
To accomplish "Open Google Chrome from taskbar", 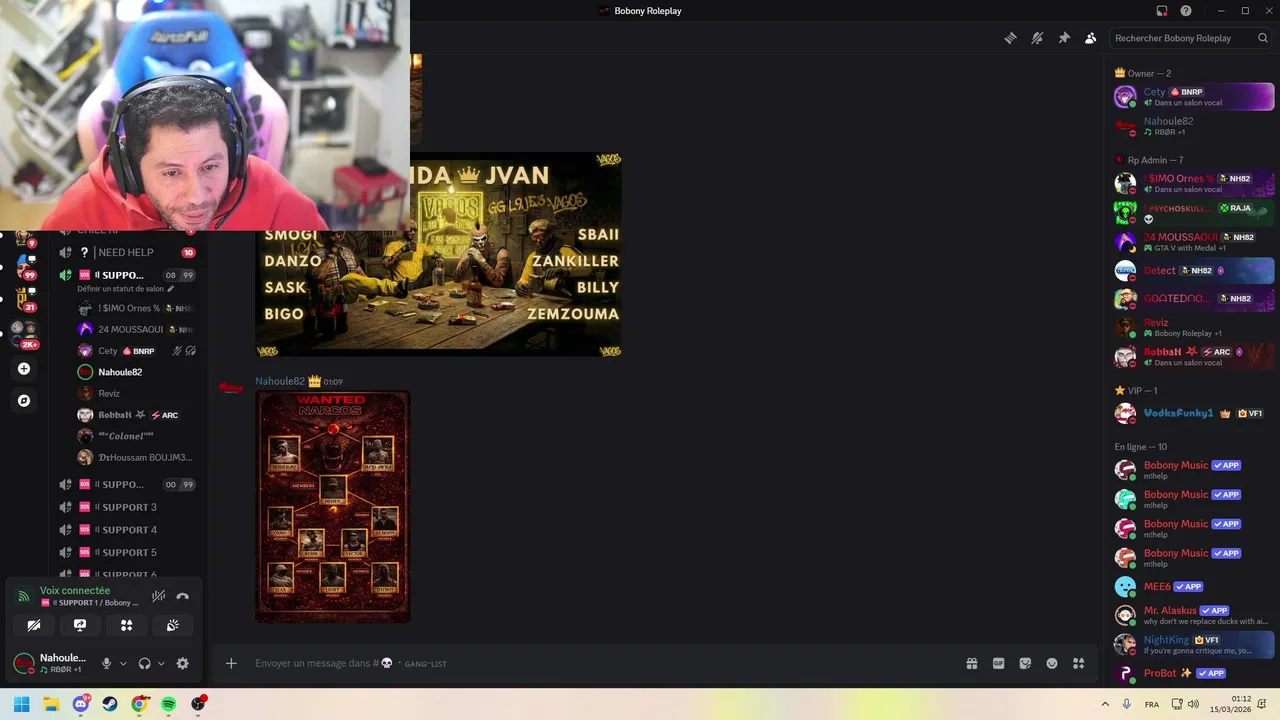I will pyautogui.click(x=139, y=704).
